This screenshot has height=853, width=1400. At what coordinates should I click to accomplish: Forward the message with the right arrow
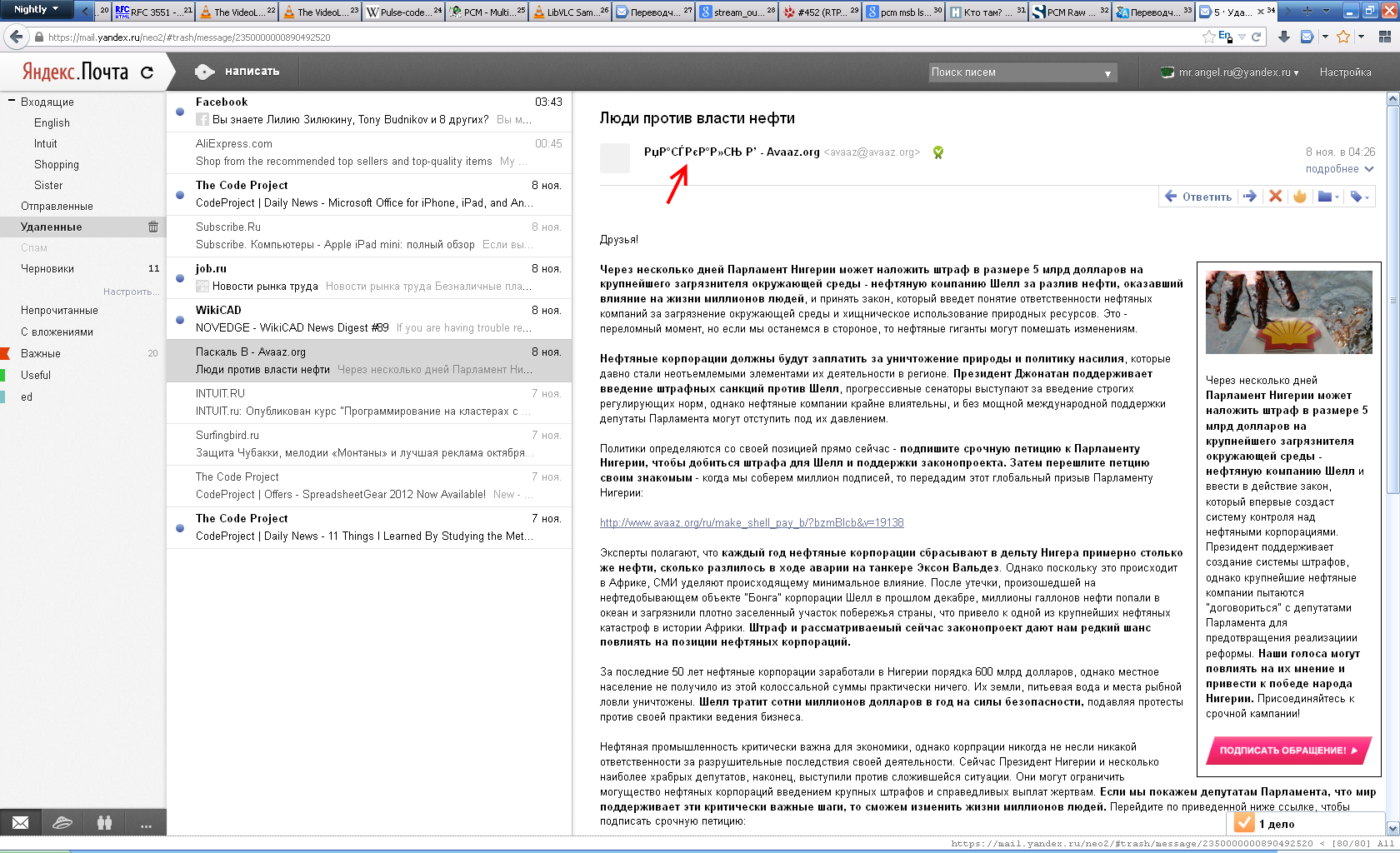1249,197
